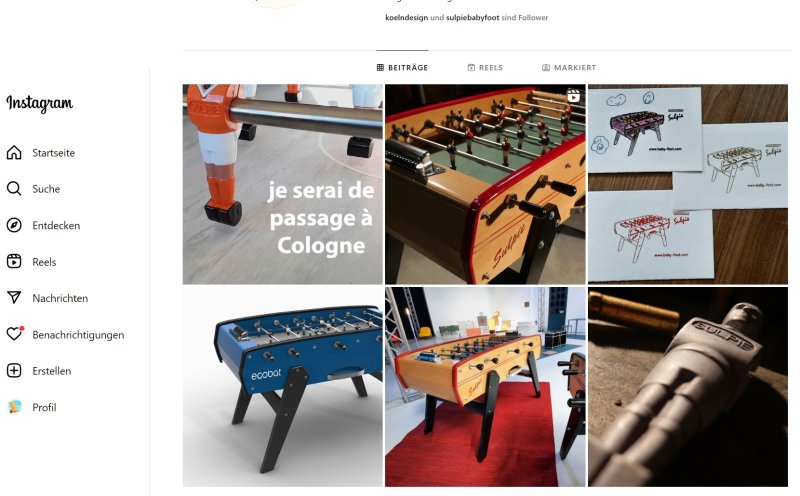This screenshot has width=800, height=496.
Task: Open the blue ecobat table post
Action: (x=283, y=387)
